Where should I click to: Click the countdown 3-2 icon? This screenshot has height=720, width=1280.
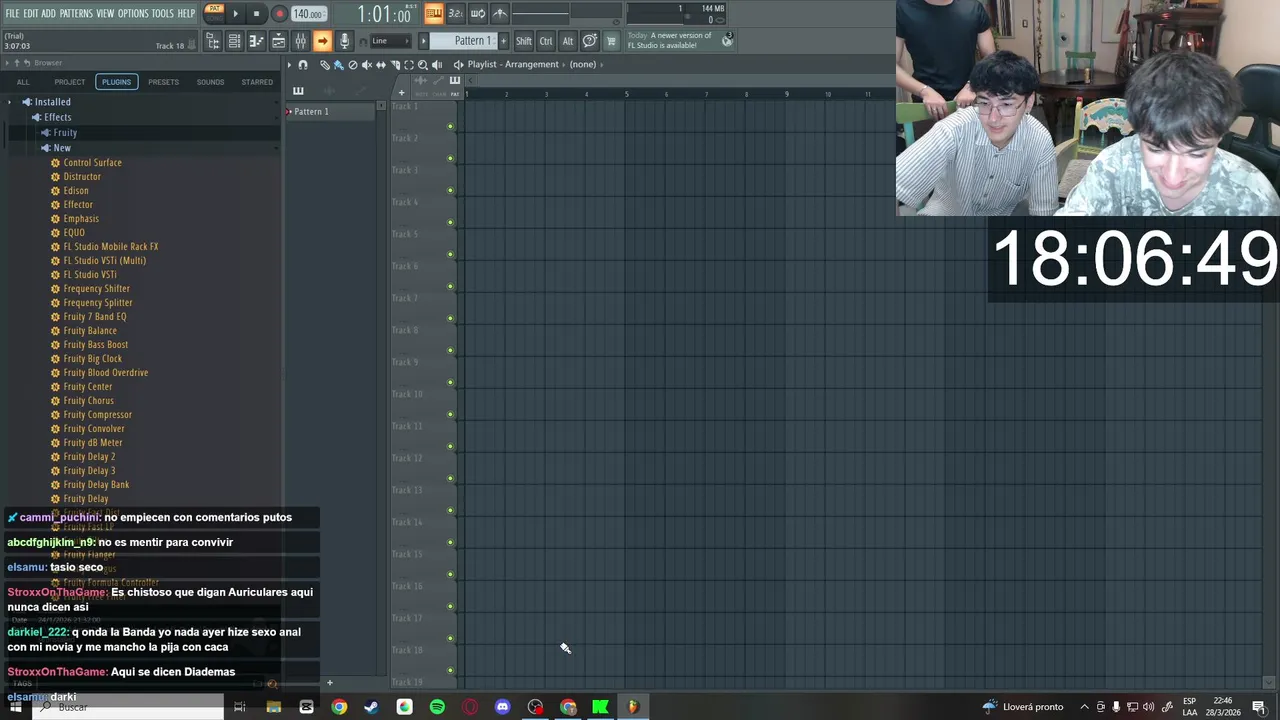[x=455, y=13]
